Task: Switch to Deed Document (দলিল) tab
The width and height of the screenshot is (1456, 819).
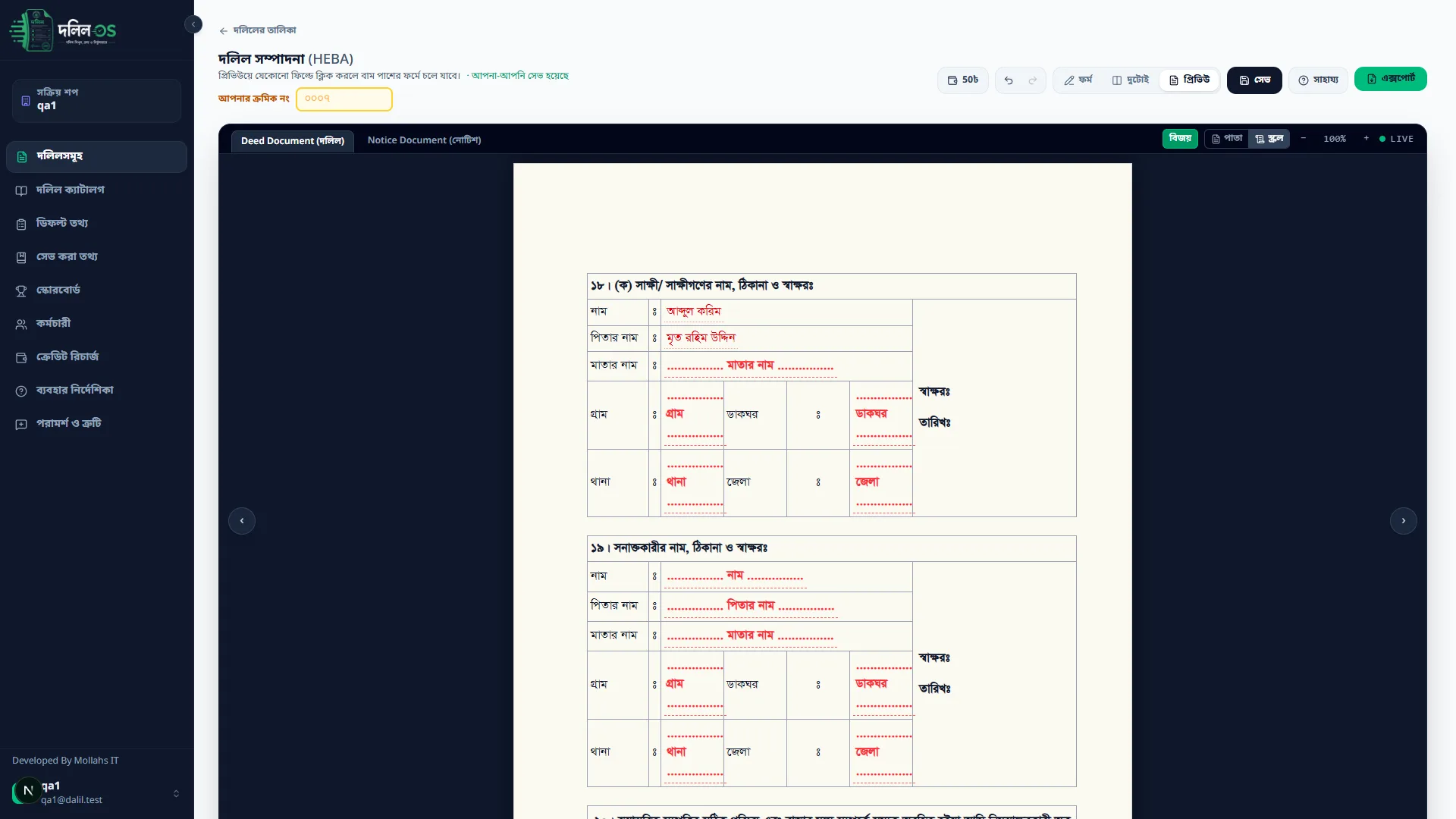Action: pos(293,140)
